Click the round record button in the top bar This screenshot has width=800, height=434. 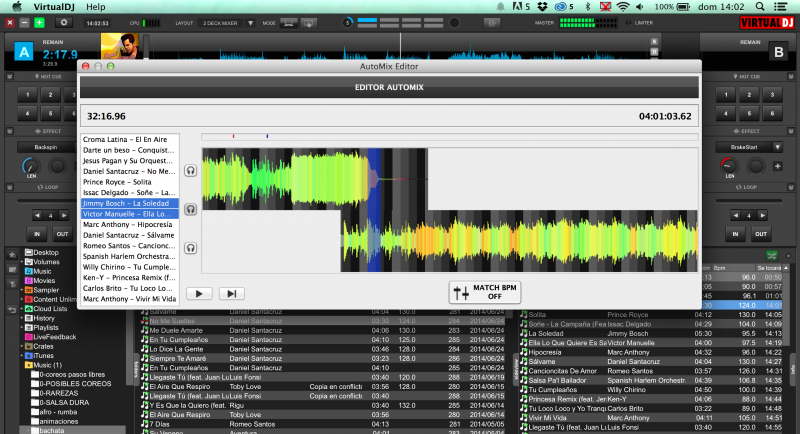454,23
